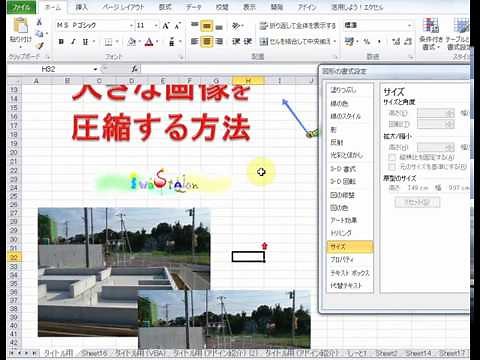Image resolution: width=480 pixels, height=360 pixels.
Task: Check lock aspect ratio checkbox
Action: click(x=392, y=157)
